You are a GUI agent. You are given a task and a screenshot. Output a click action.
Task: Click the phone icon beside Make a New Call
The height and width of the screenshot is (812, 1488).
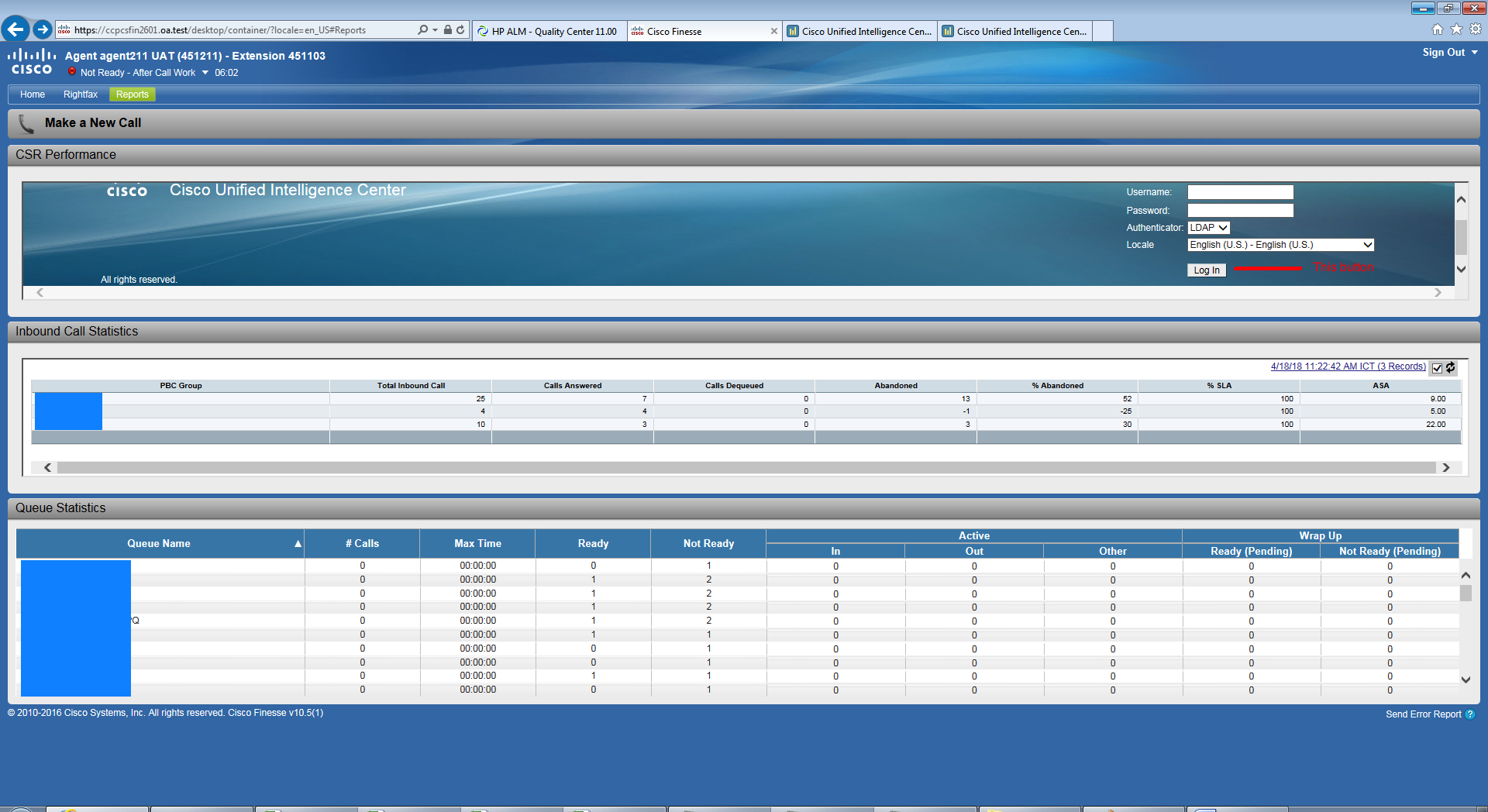[26, 123]
